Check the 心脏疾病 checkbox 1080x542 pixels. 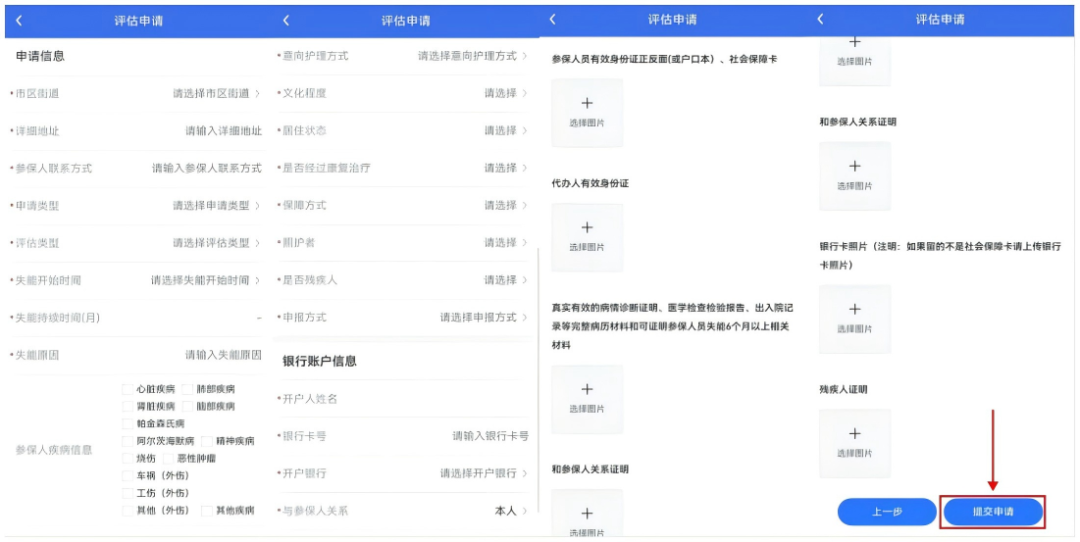tap(127, 389)
